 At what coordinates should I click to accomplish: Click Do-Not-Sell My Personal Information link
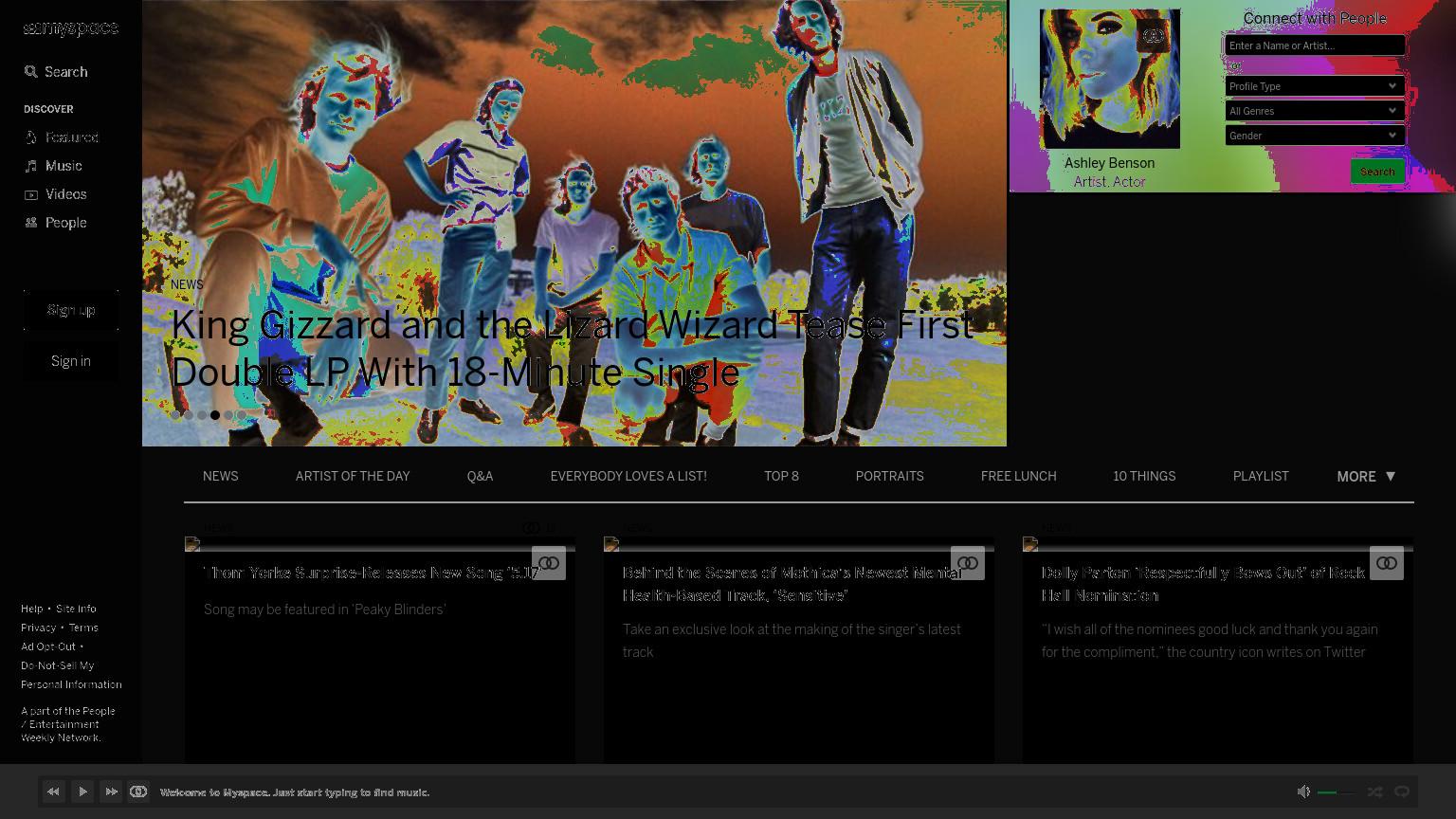(x=71, y=675)
